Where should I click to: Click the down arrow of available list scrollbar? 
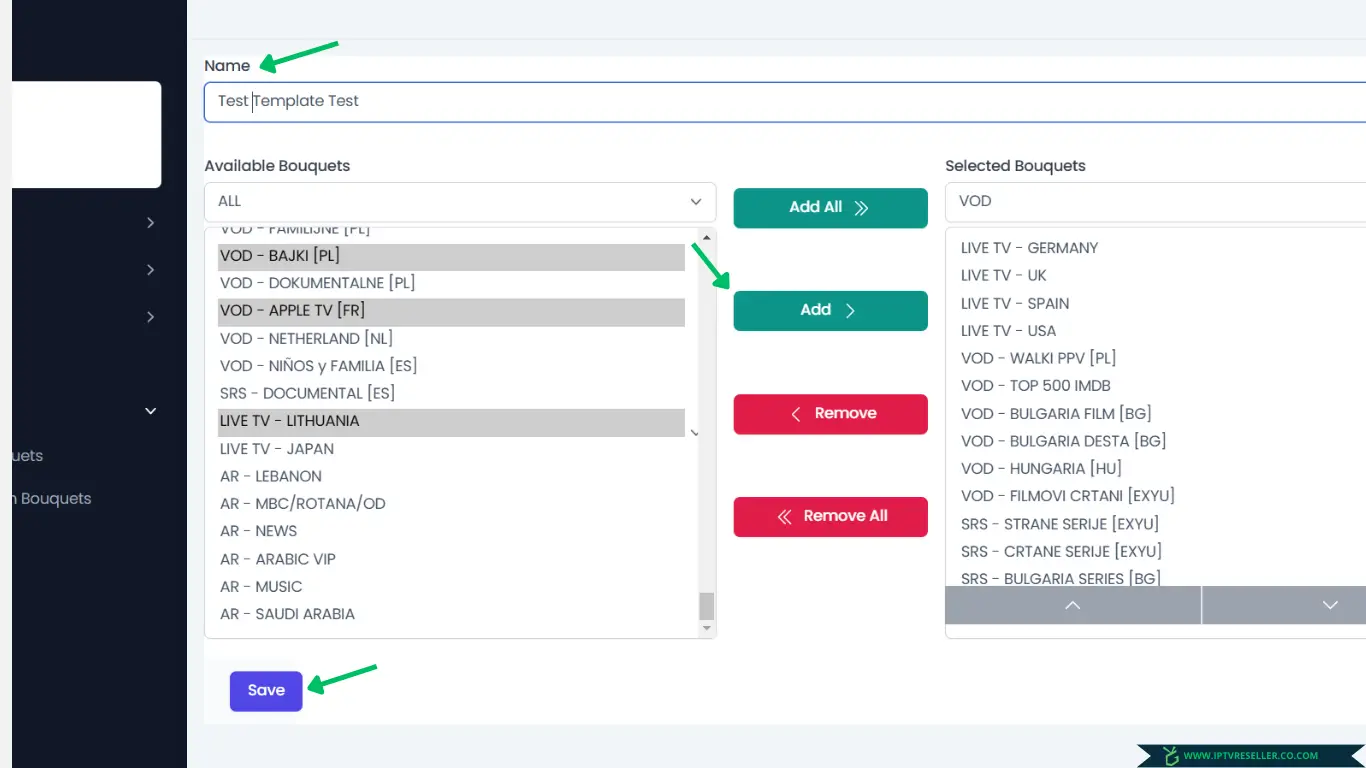(707, 628)
